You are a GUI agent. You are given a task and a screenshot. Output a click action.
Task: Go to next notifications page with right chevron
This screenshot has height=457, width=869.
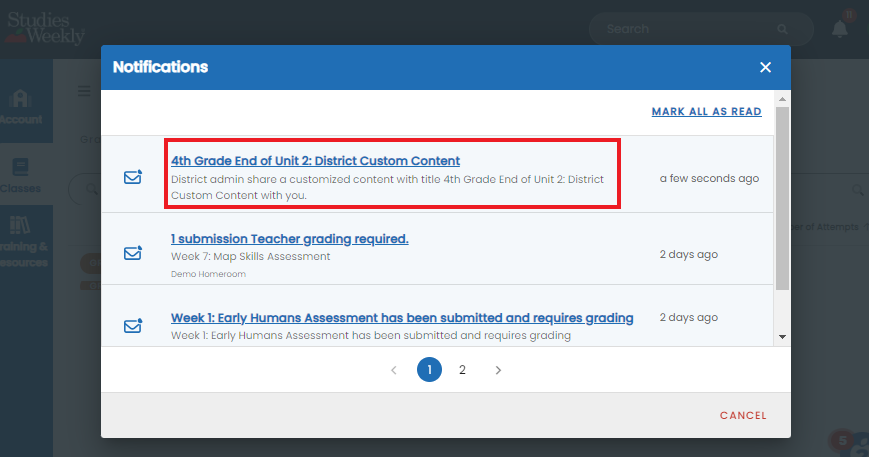click(x=498, y=370)
